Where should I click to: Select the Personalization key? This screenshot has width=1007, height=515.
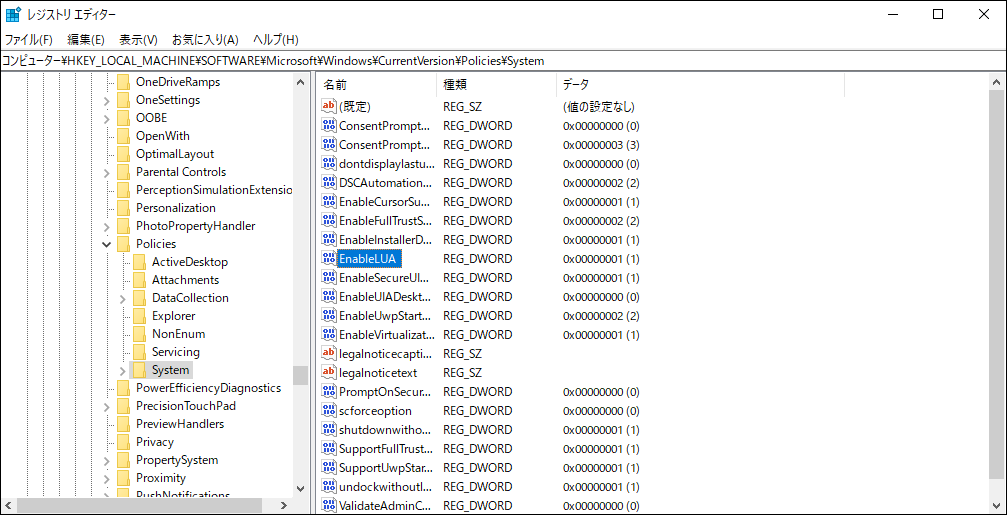tap(175, 208)
